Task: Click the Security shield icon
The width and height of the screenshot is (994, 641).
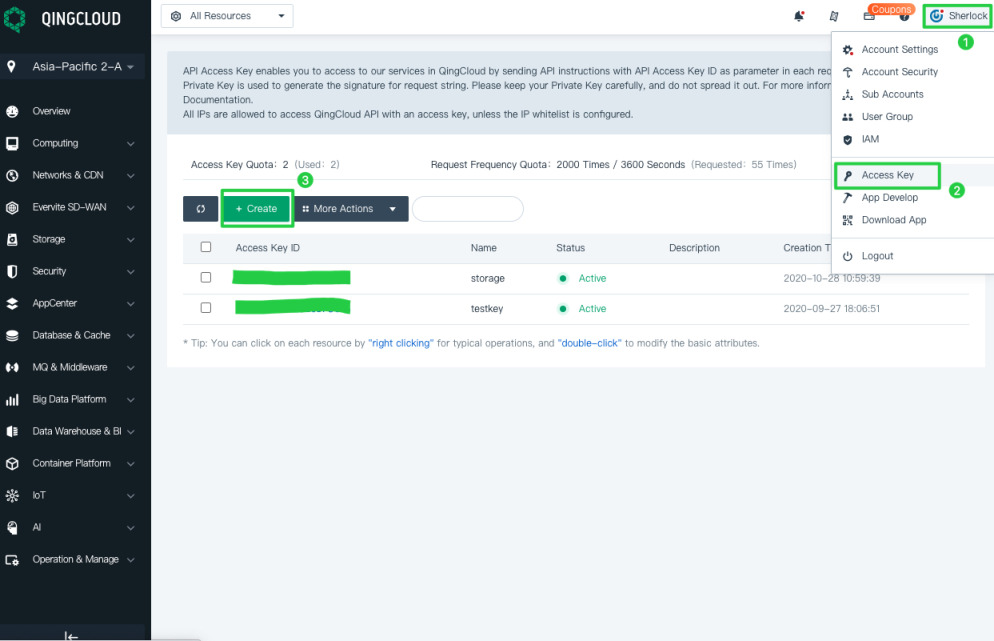Action: (12, 271)
